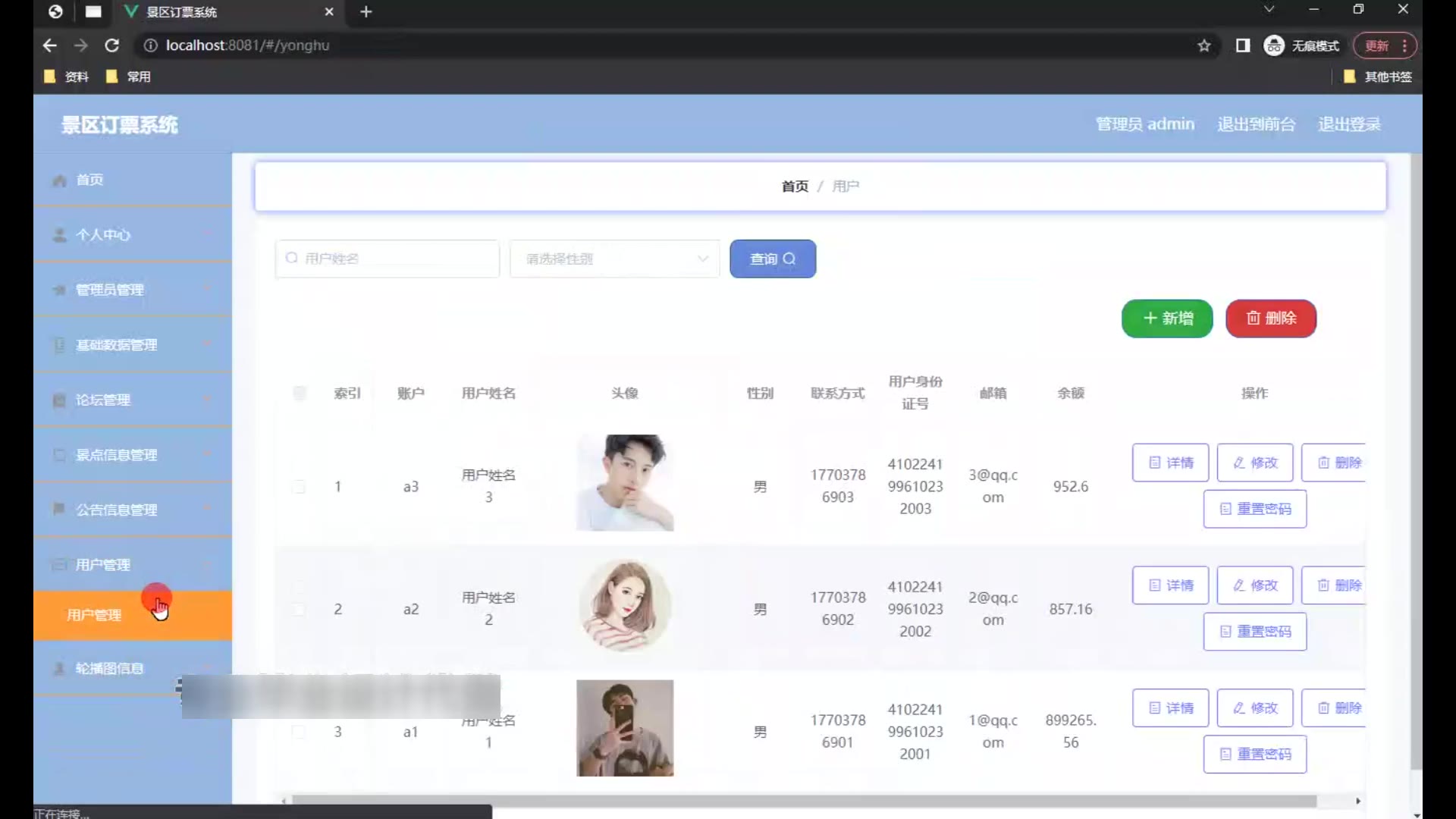The width and height of the screenshot is (1456, 819).
Task: Click 重置密码 for user a2
Action: coord(1254,632)
